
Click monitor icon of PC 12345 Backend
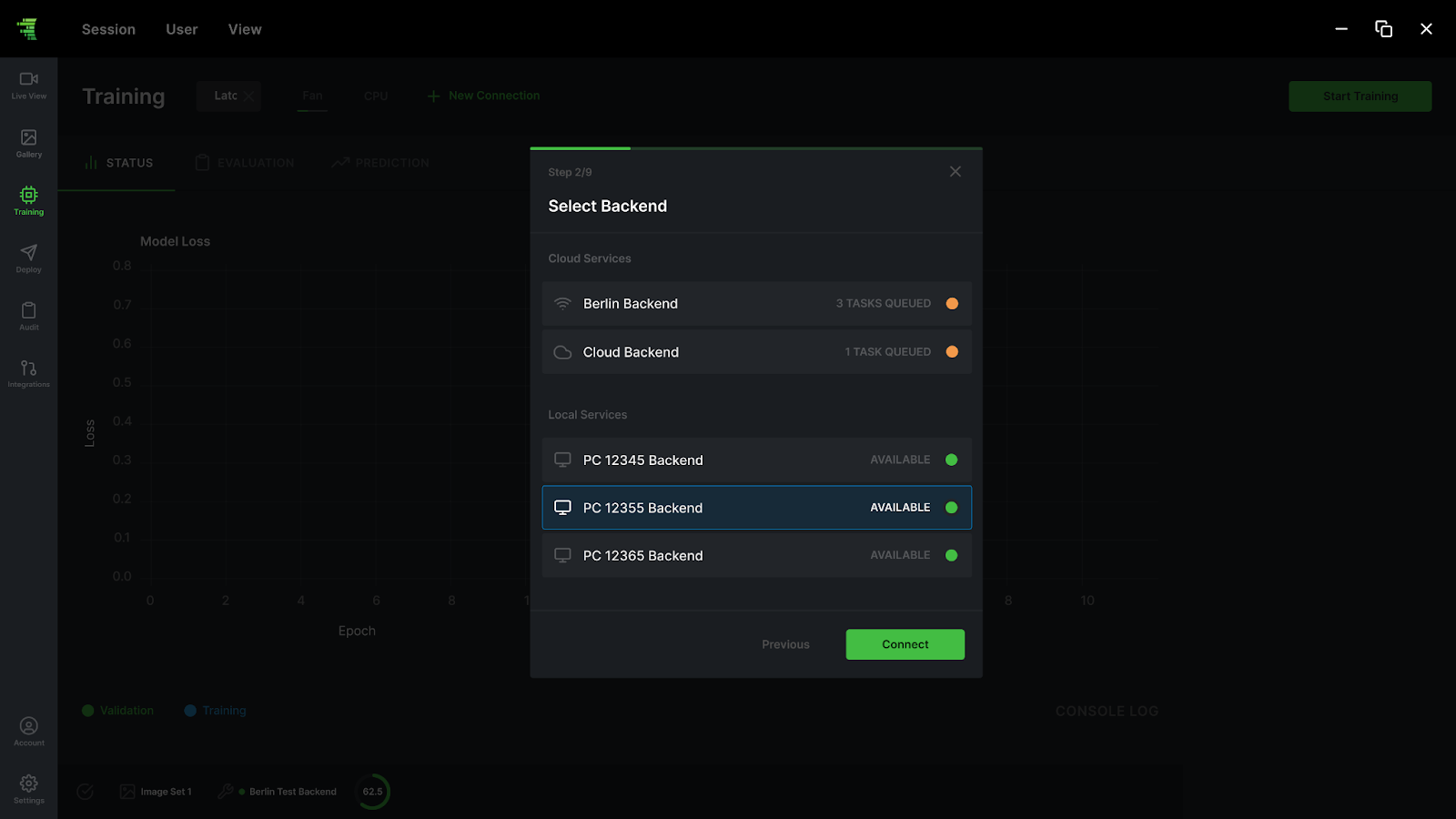coord(563,460)
